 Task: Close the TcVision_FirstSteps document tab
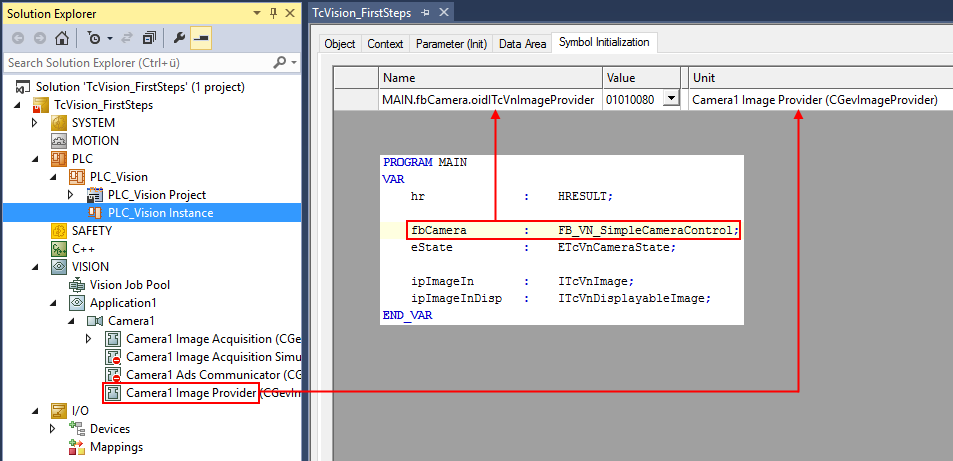(x=443, y=13)
